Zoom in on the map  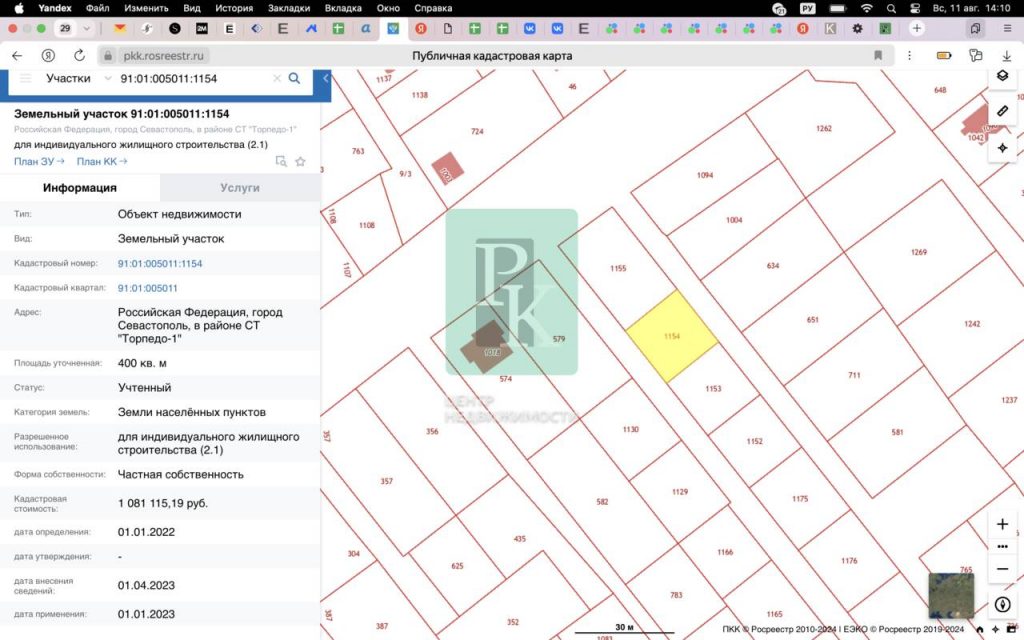(x=1002, y=525)
